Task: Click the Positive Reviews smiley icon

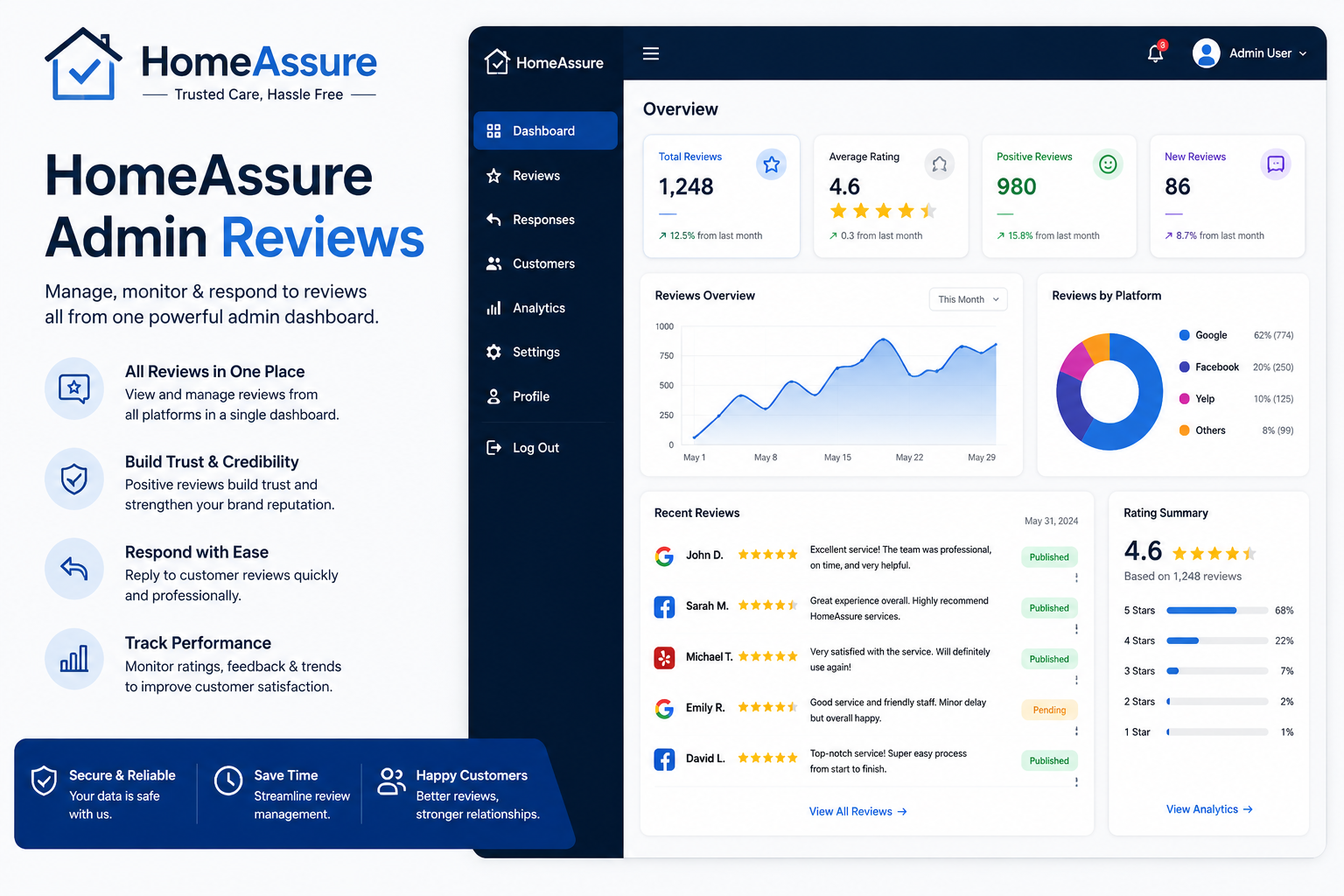Action: (1108, 164)
